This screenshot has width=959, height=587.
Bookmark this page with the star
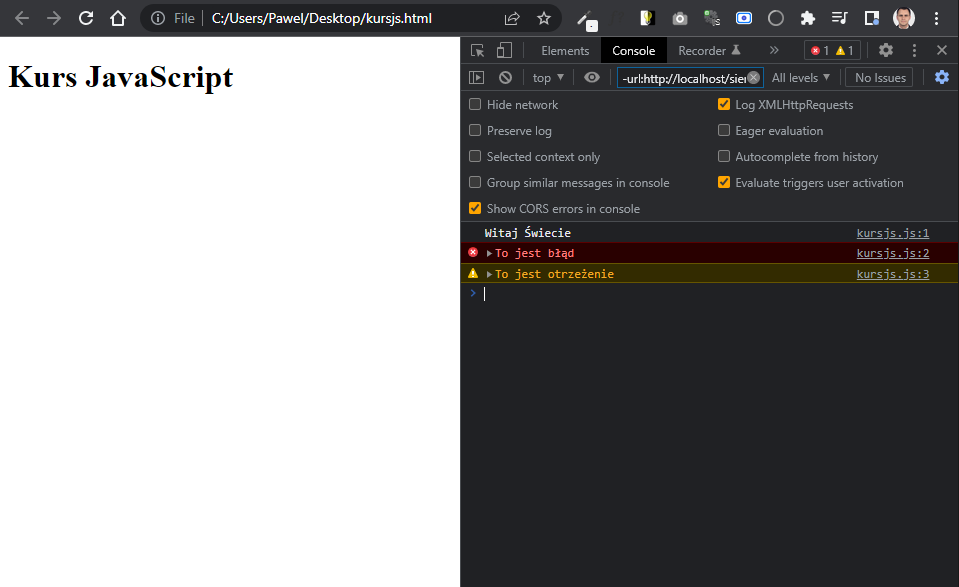[x=544, y=18]
